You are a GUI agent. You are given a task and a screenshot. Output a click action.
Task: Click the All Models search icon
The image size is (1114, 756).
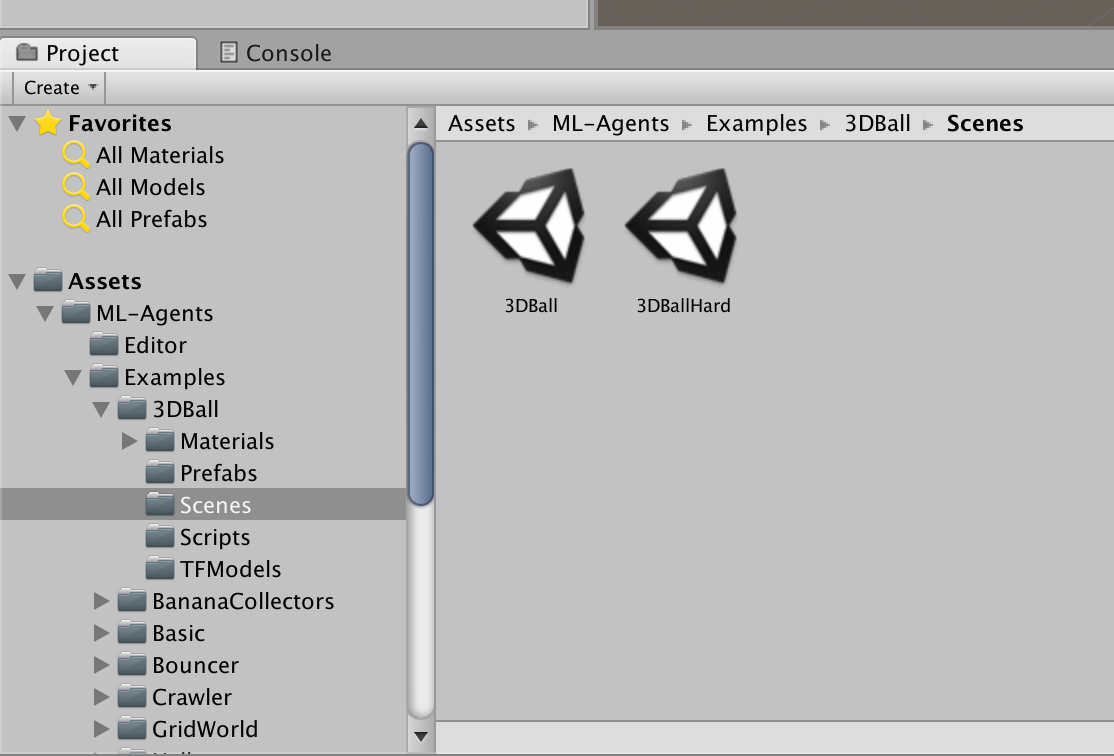75,186
